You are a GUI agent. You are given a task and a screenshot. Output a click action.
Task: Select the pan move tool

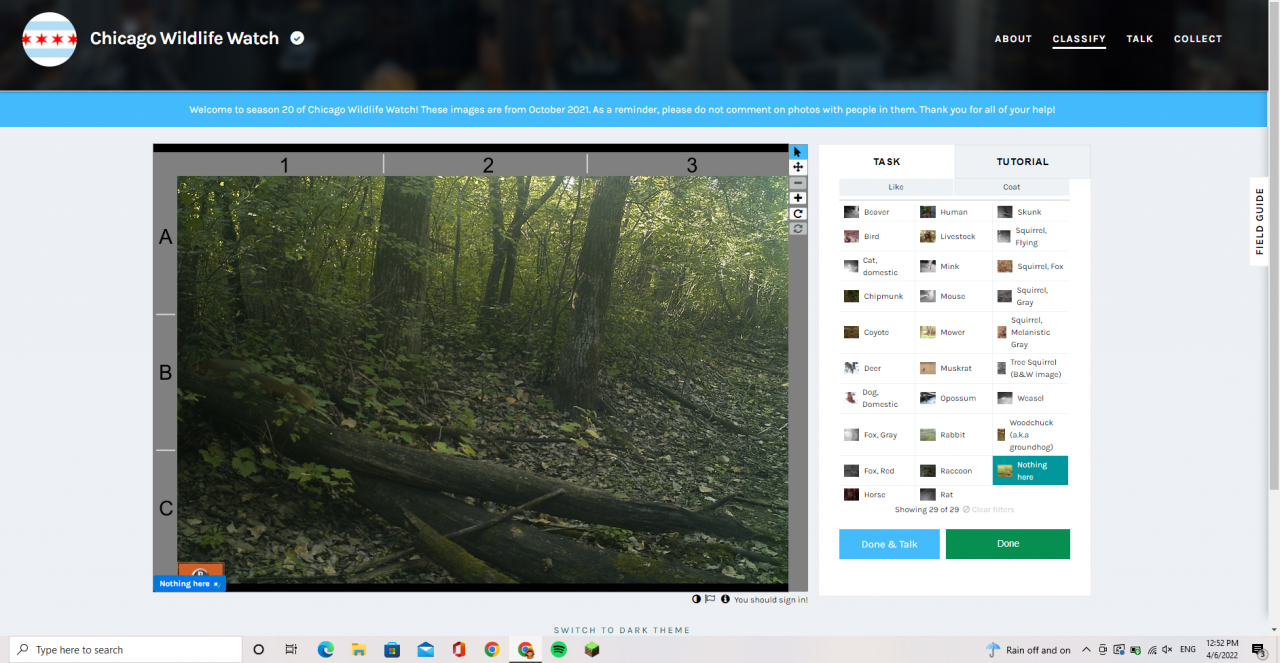coord(798,167)
